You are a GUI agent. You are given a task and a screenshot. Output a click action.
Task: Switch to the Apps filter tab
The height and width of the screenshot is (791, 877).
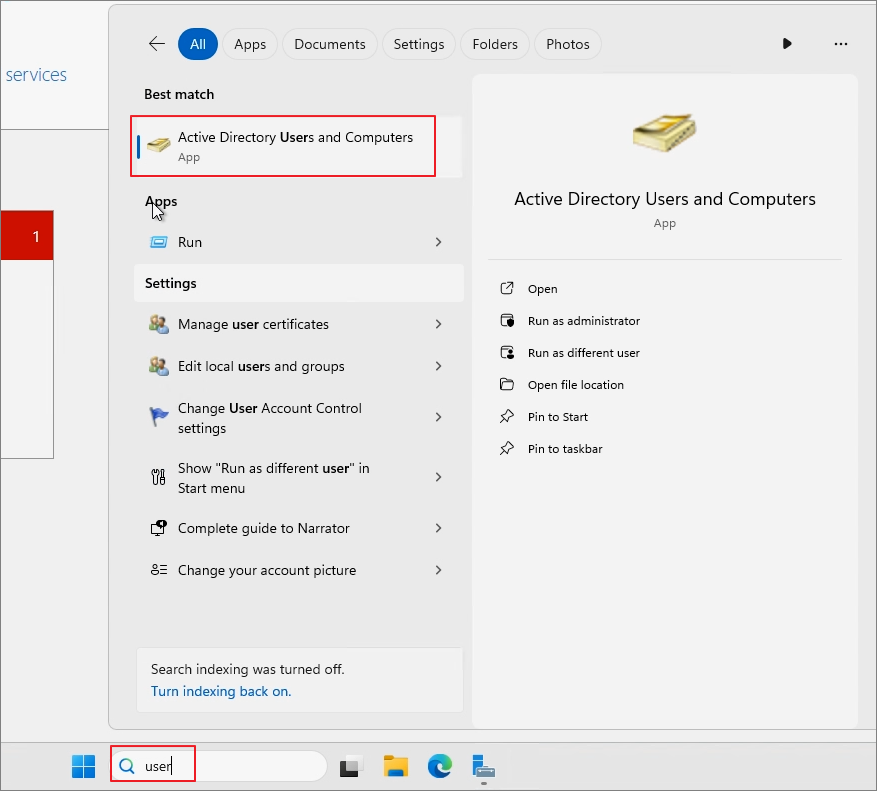click(250, 44)
